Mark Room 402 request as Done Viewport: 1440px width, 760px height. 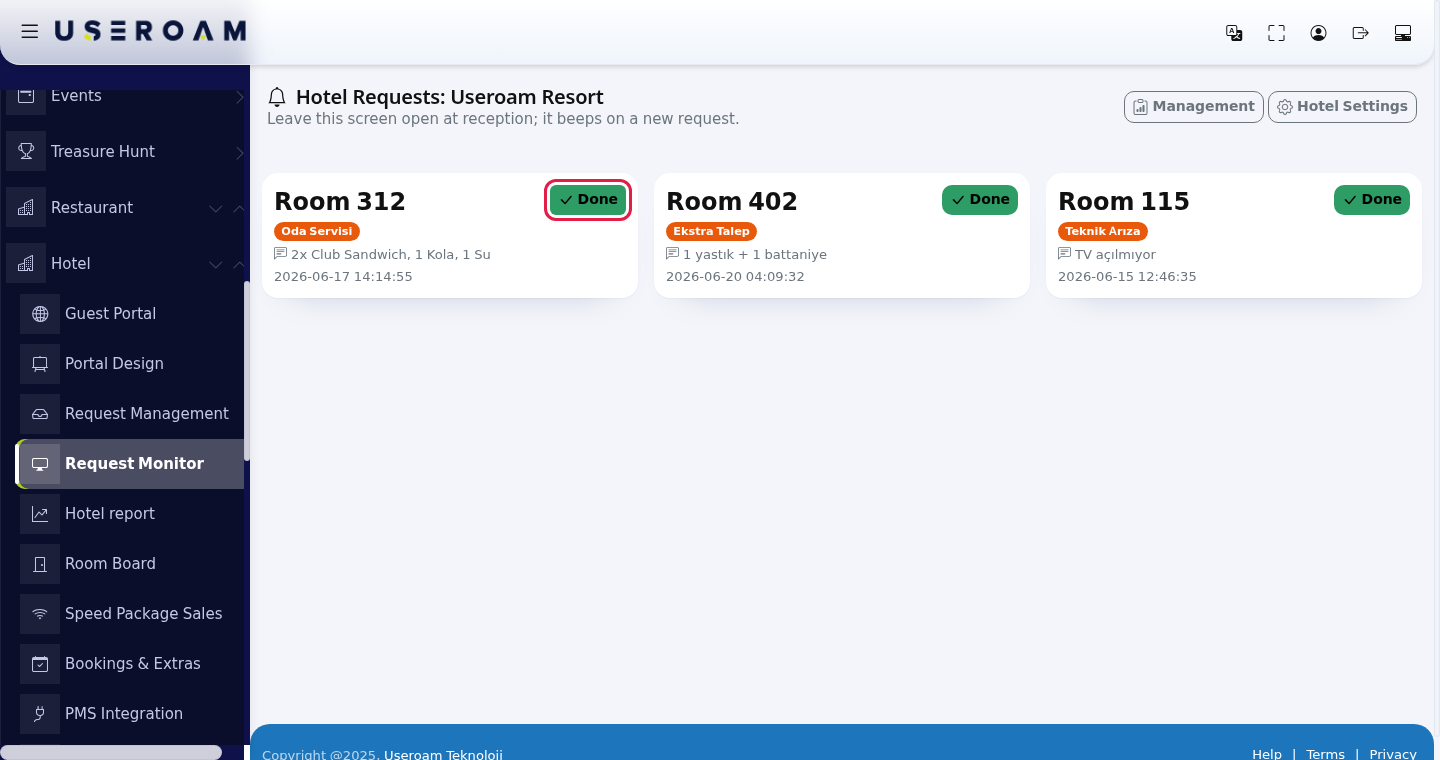(x=980, y=200)
